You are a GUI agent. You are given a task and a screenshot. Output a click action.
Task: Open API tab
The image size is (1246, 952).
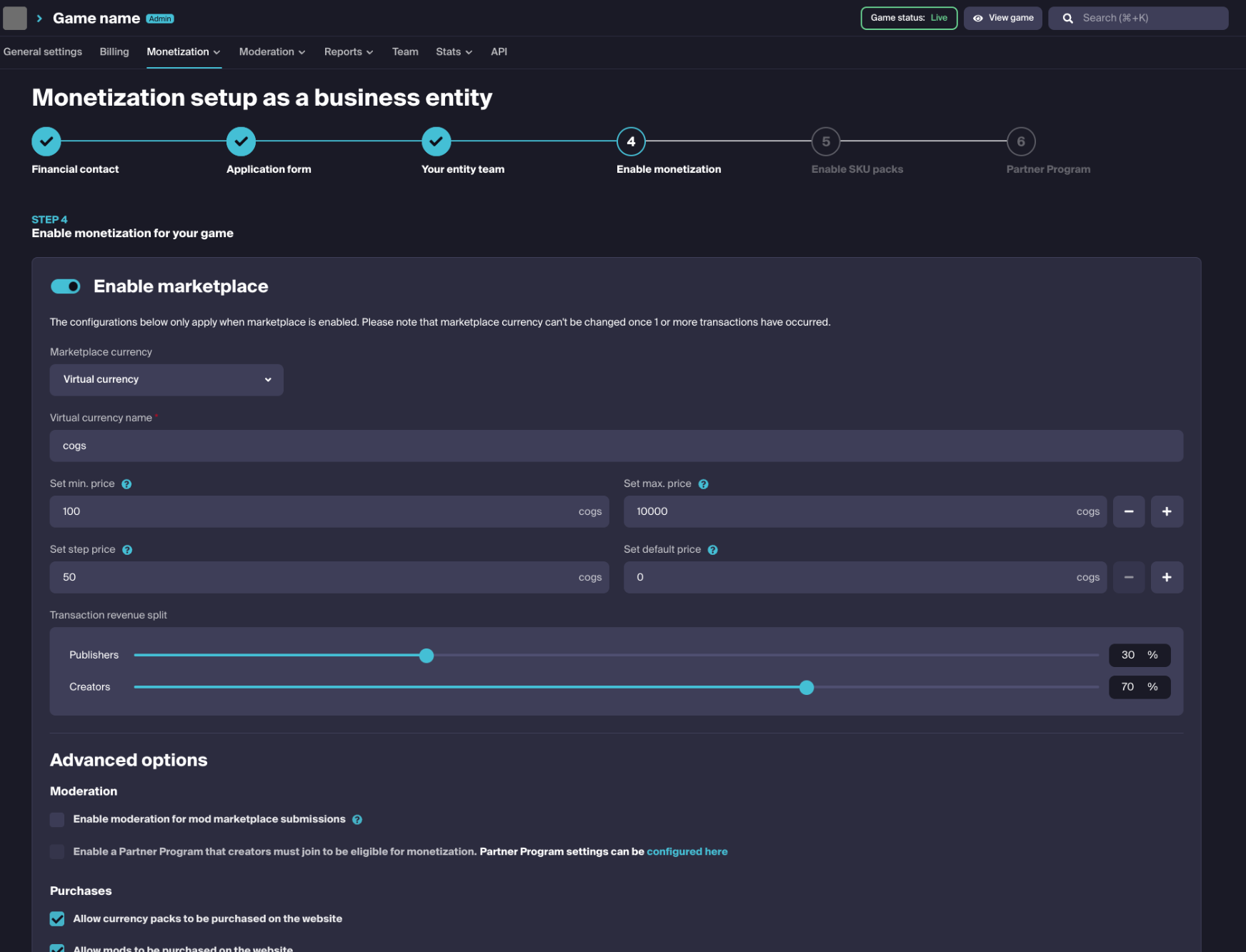tap(499, 52)
